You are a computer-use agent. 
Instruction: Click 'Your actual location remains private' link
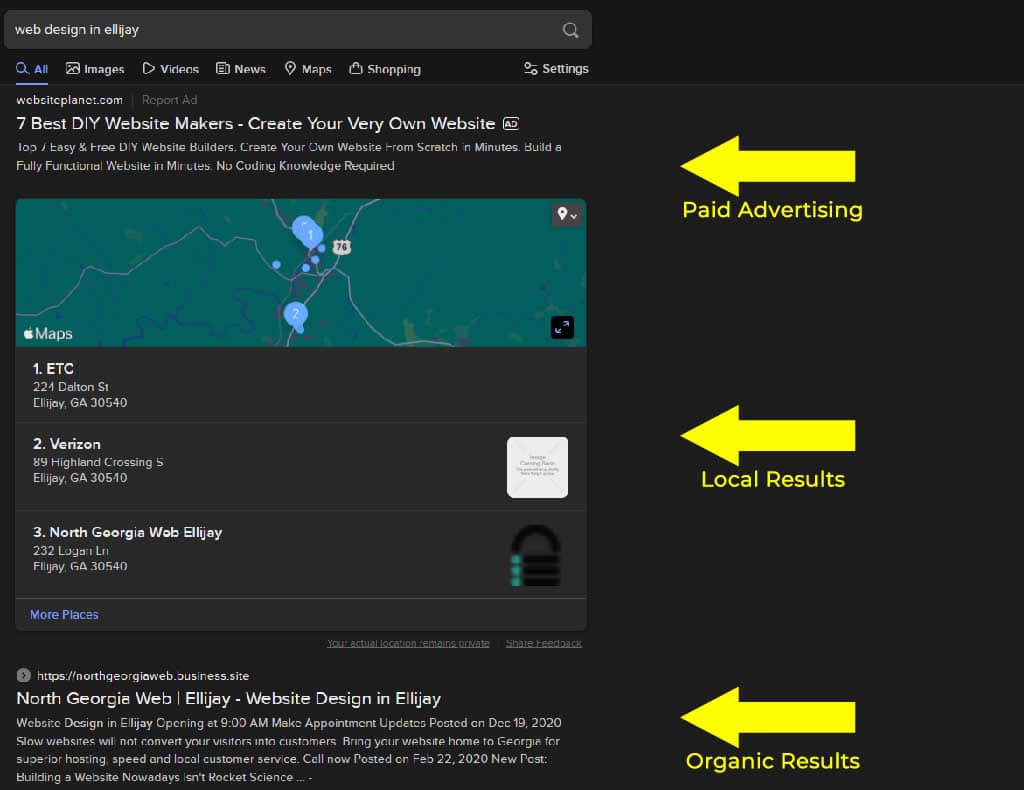click(408, 643)
